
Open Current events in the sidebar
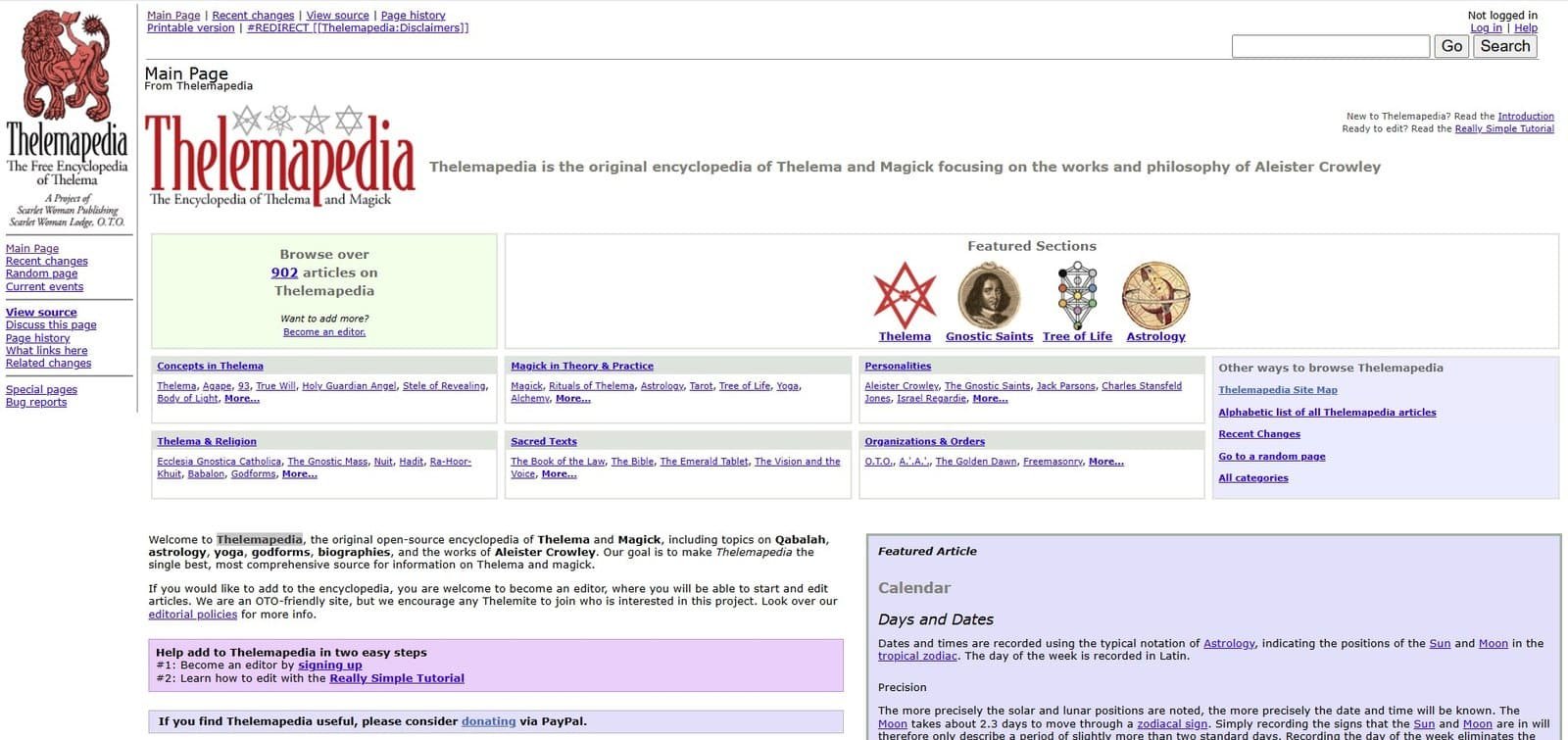[44, 287]
